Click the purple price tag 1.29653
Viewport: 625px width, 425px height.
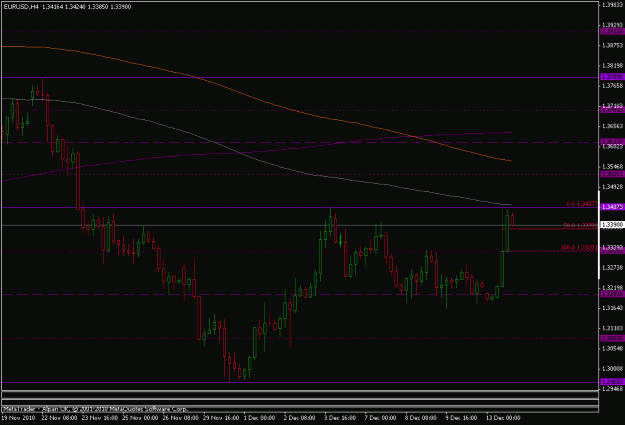coord(612,382)
